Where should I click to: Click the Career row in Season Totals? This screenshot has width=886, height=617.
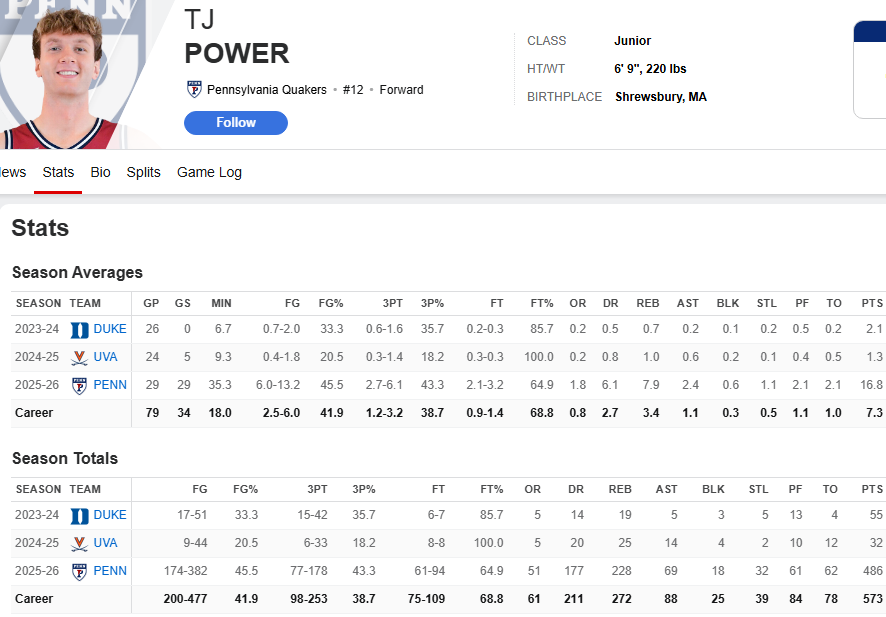pyautogui.click(x=449, y=599)
